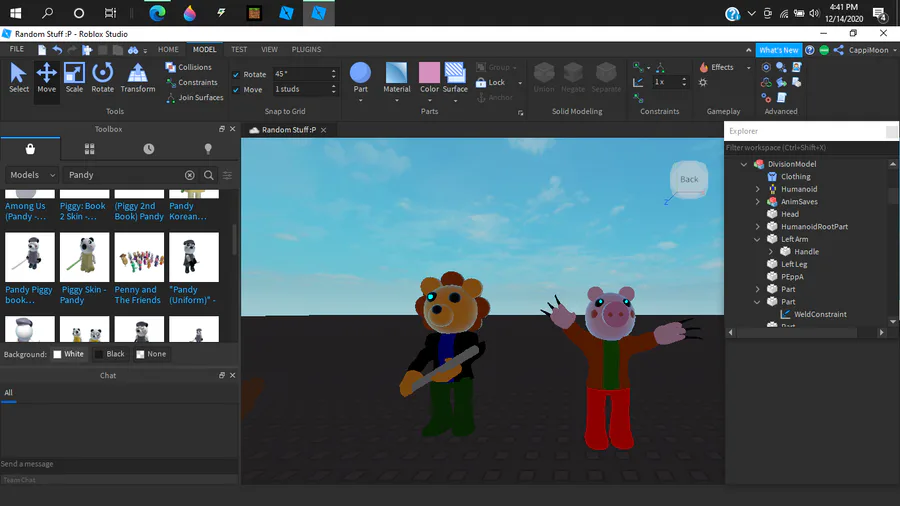This screenshot has width=900, height=506.
Task: Lock the selected part
Action: tap(491, 83)
